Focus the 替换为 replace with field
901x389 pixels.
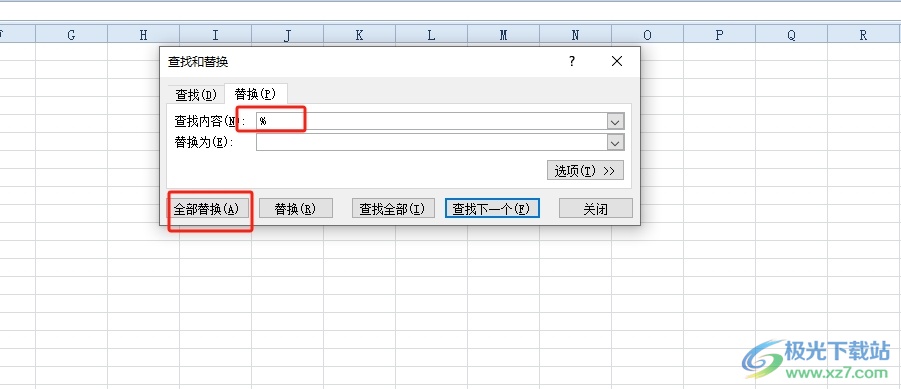pos(432,142)
